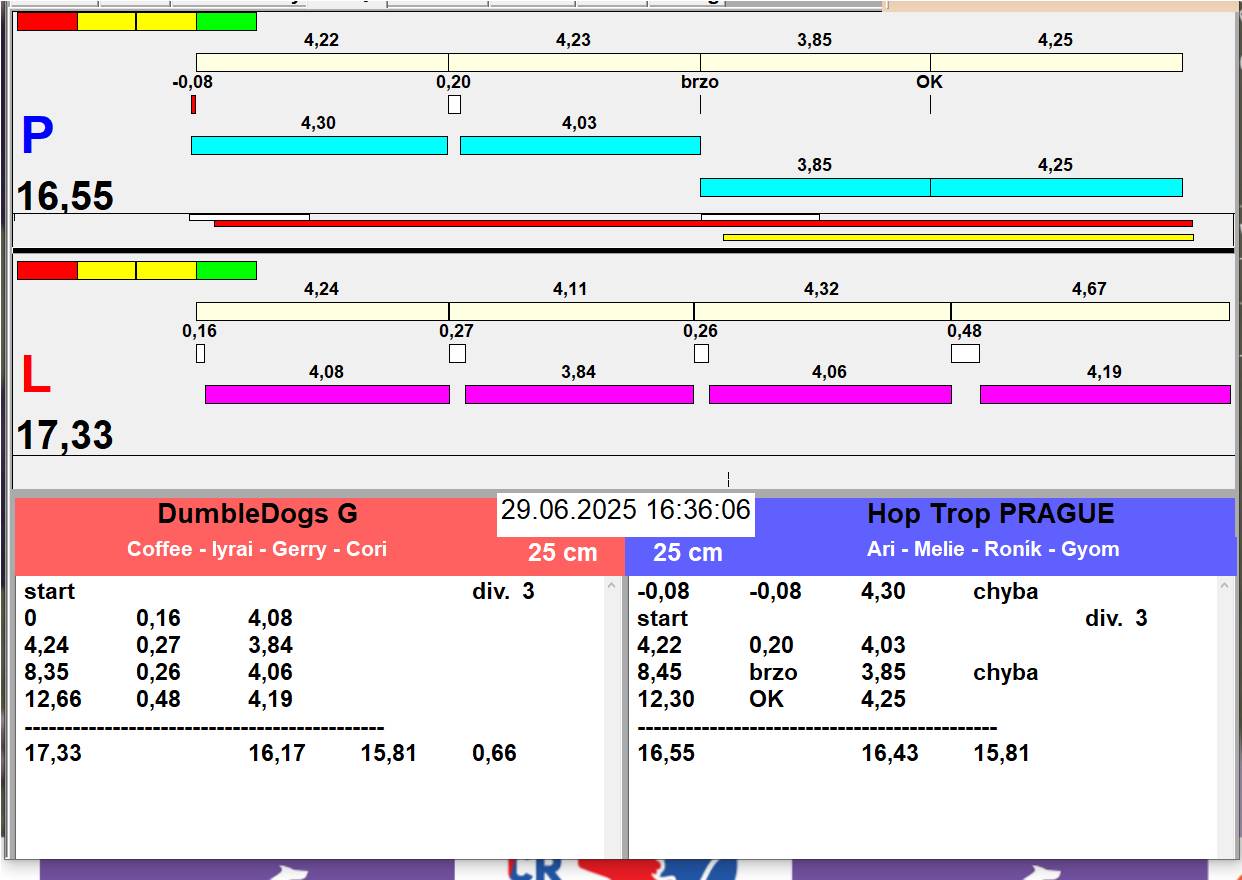Screen dimensions: 1242x880
Task: Click lane P yellow light beside the red light
Action: tap(107, 21)
